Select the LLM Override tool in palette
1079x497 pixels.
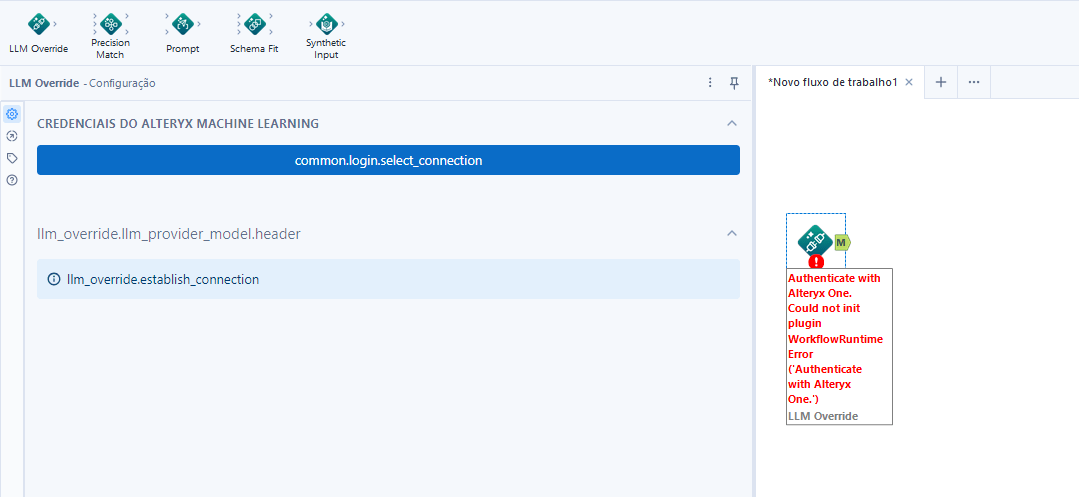tap(38, 24)
